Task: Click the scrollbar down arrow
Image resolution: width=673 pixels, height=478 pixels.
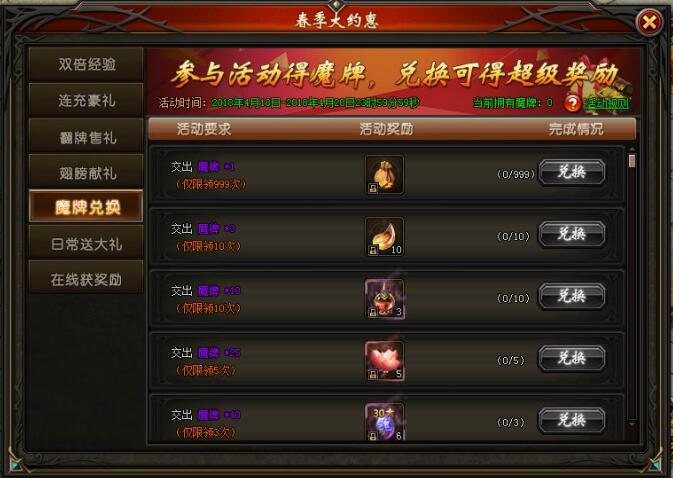Action: coord(631,424)
